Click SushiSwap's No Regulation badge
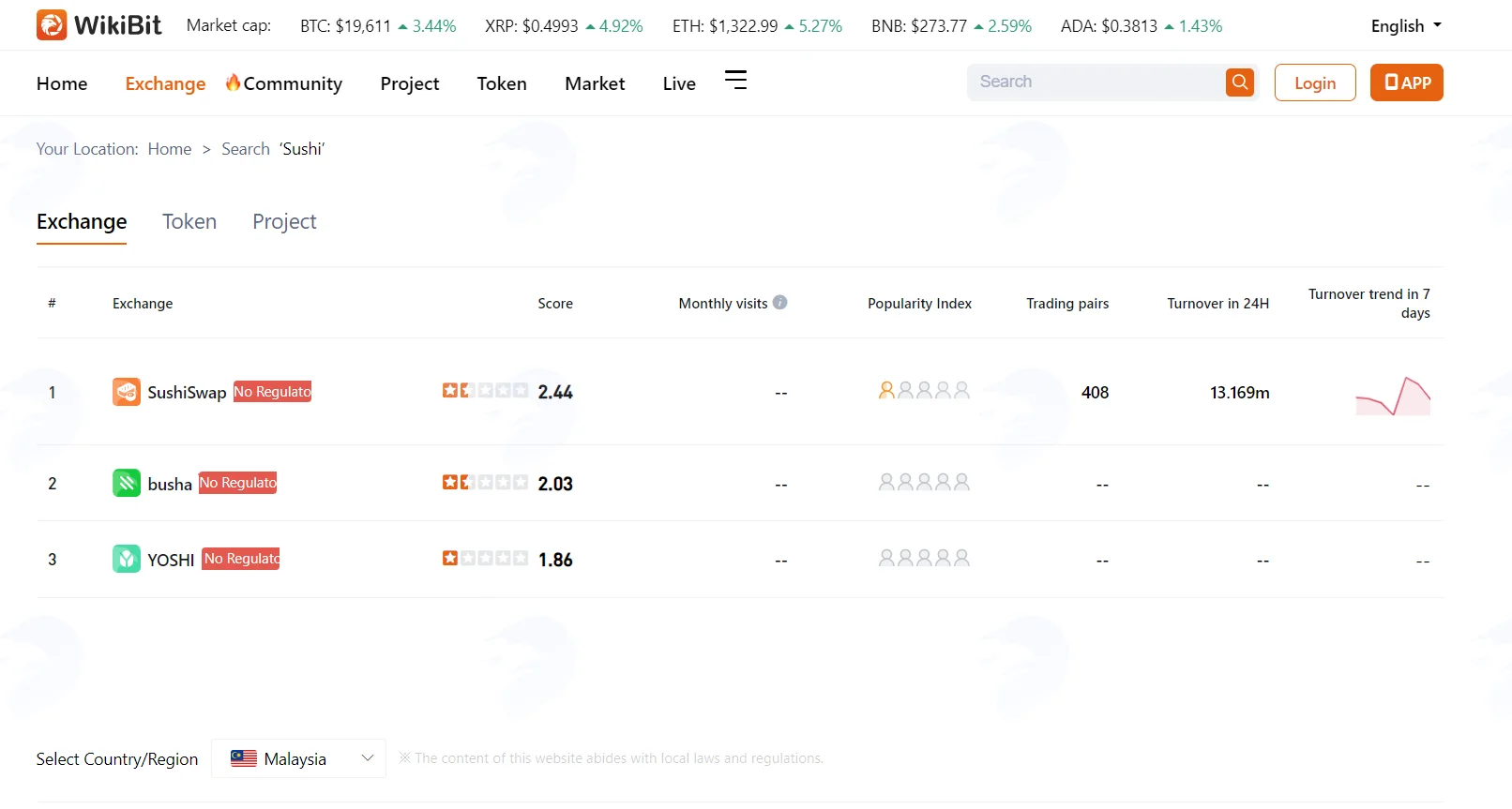The width and height of the screenshot is (1512, 809). point(272,391)
